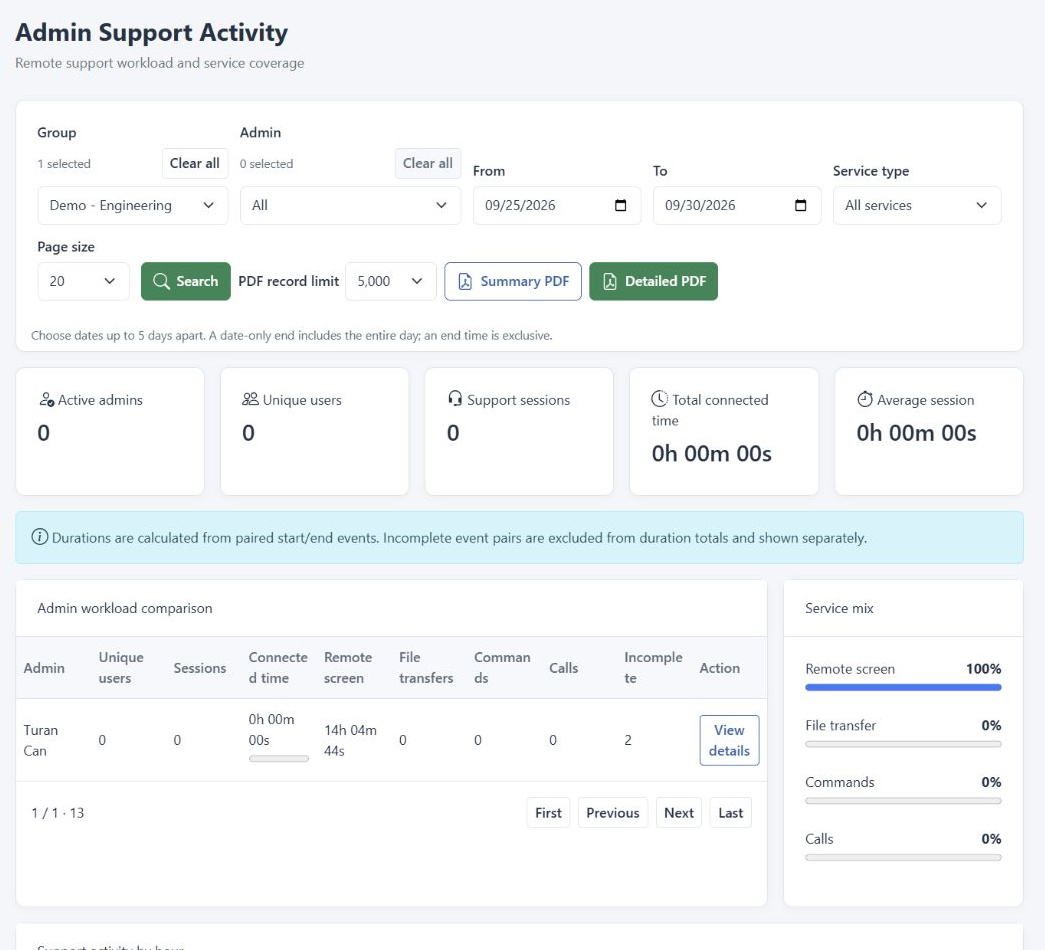Click the 1 selected group count label

(64, 163)
